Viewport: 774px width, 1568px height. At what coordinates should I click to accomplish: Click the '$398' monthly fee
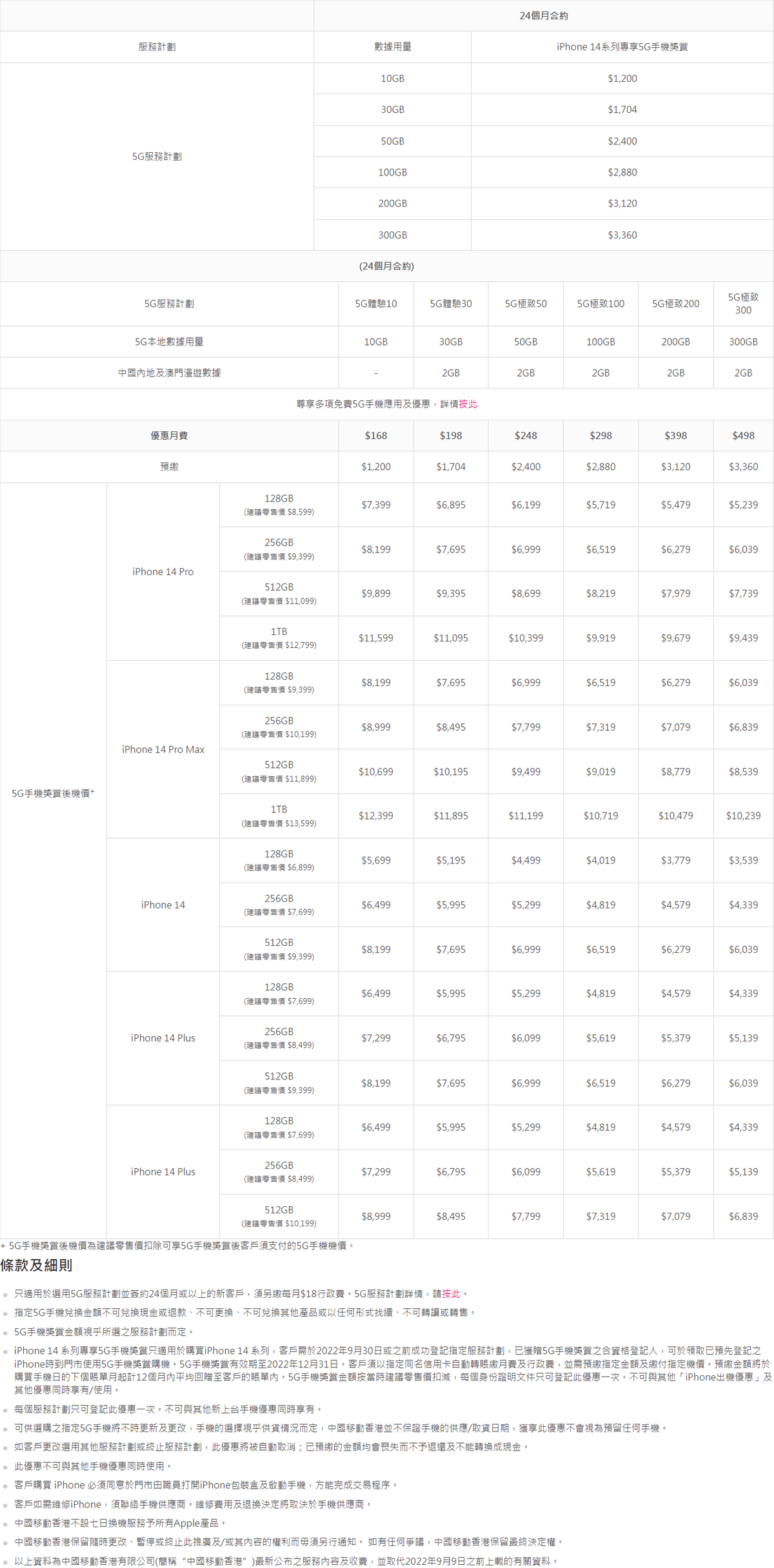(x=675, y=436)
